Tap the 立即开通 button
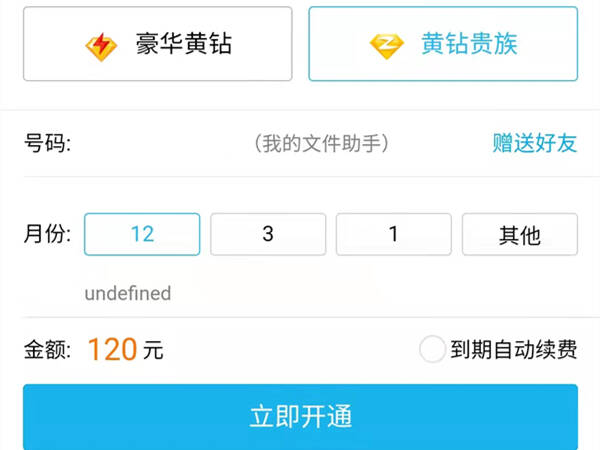Screen dimensions: 600x450 pos(300,417)
